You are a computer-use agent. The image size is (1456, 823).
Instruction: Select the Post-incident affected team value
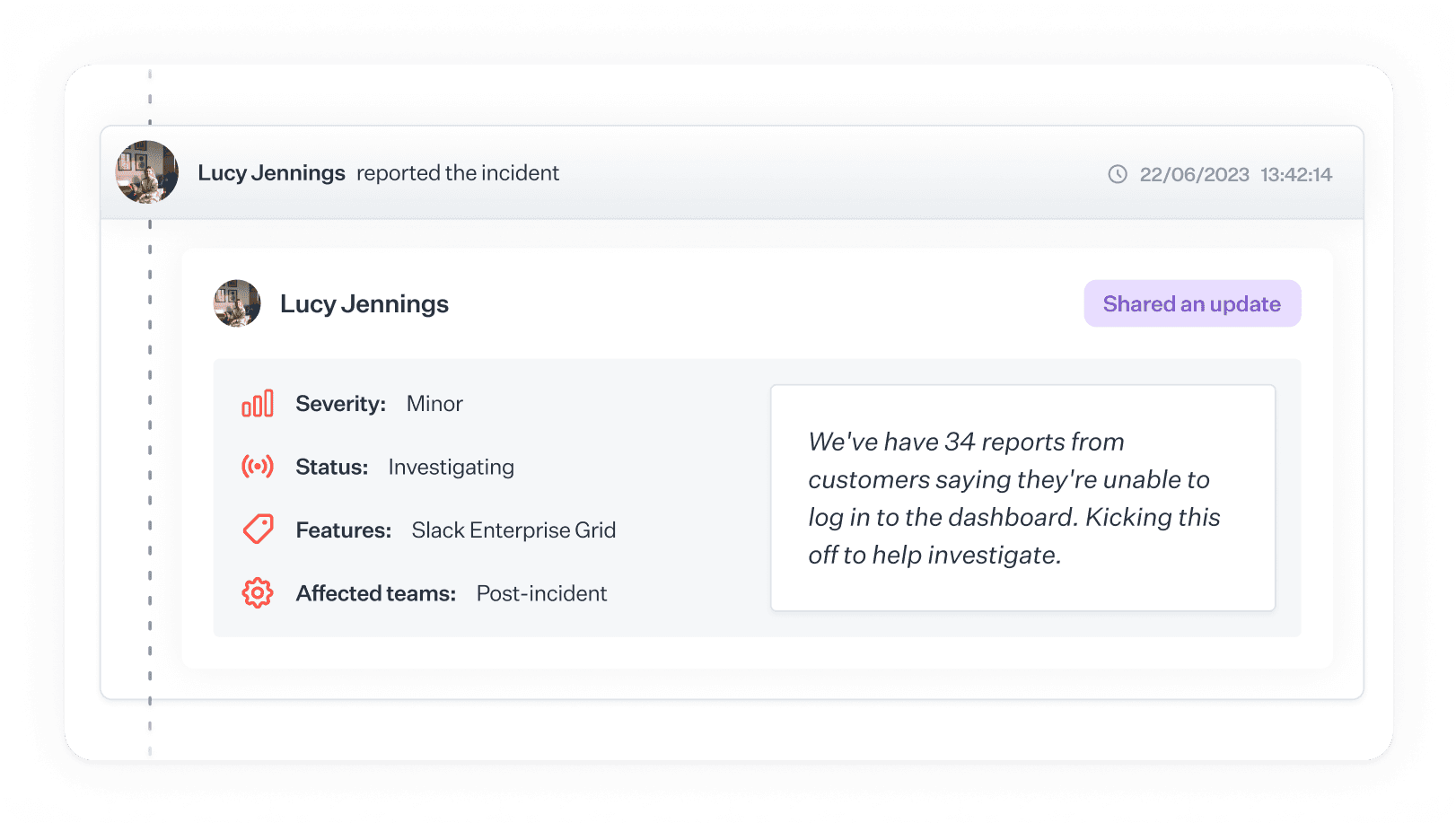click(541, 593)
